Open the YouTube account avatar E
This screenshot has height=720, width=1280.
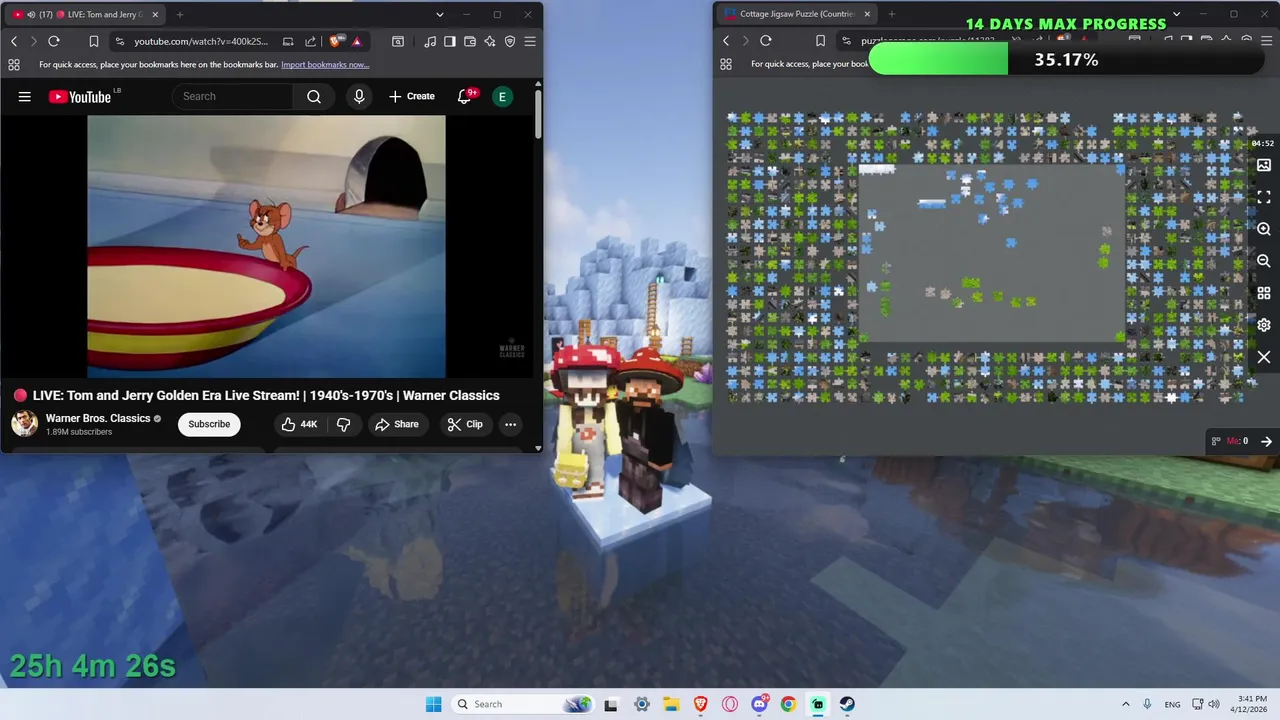click(502, 96)
